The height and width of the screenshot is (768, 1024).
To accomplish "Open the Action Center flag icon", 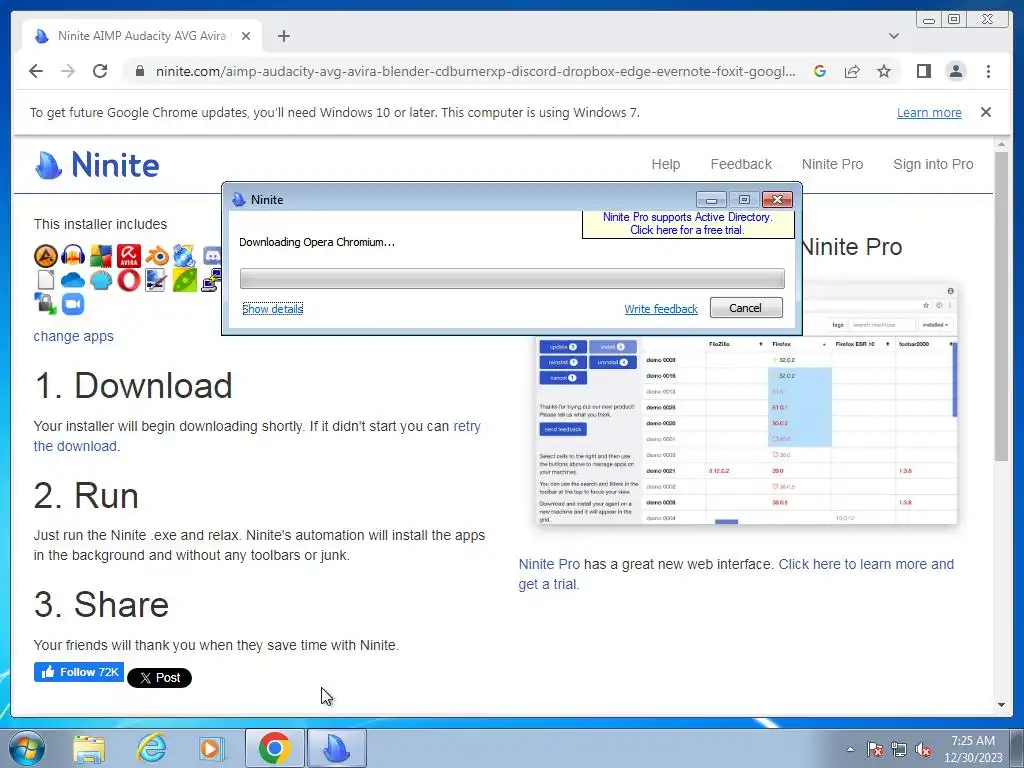I will point(874,749).
